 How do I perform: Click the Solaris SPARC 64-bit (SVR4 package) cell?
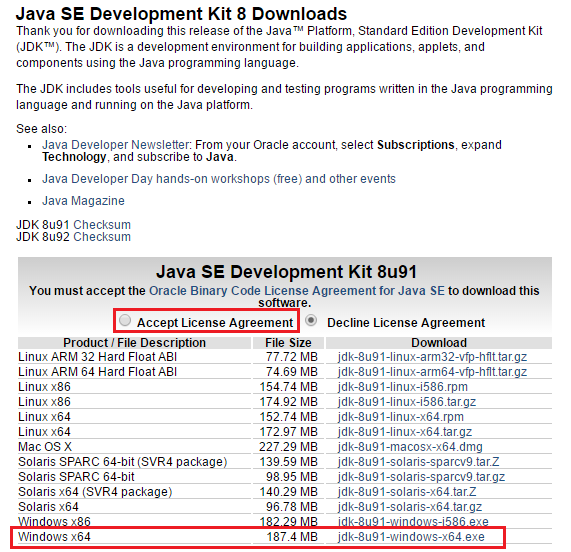(134, 462)
